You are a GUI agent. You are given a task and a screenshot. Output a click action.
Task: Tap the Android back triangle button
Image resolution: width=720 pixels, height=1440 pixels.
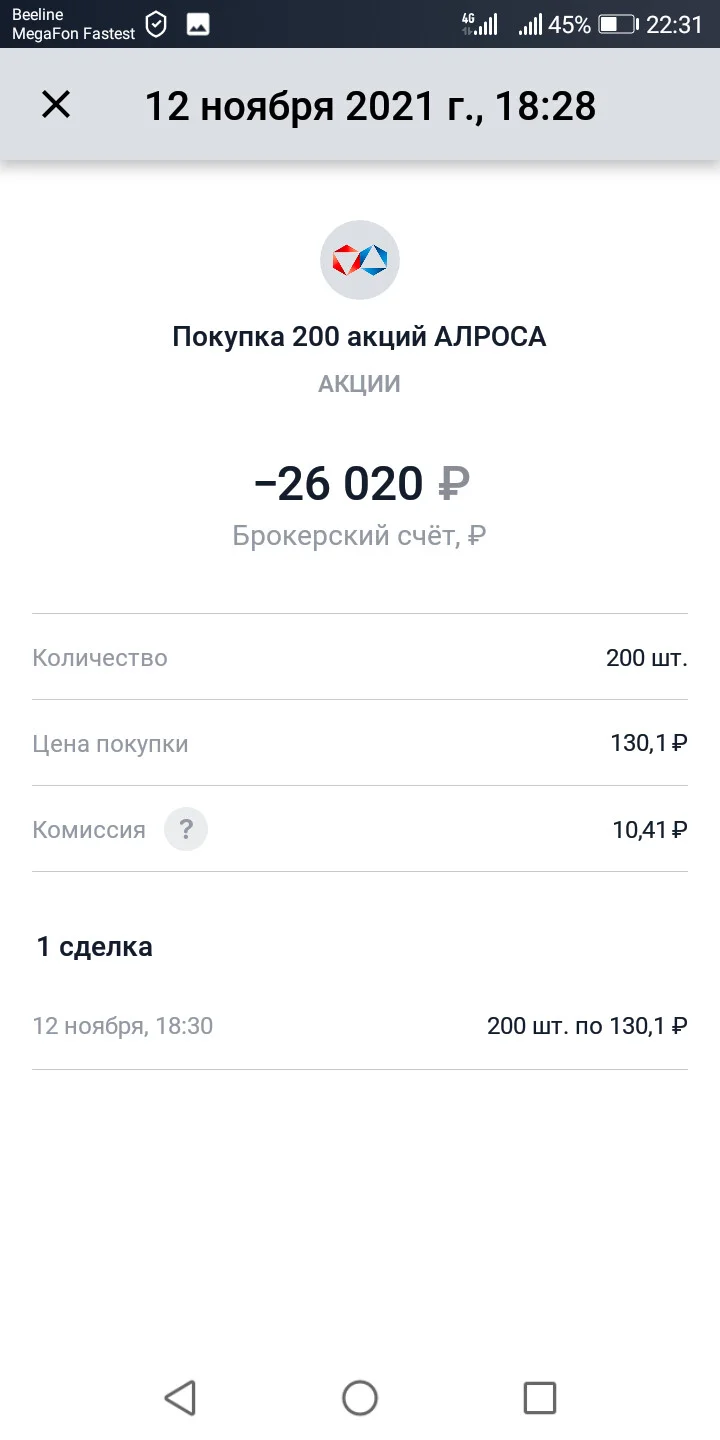point(180,1397)
